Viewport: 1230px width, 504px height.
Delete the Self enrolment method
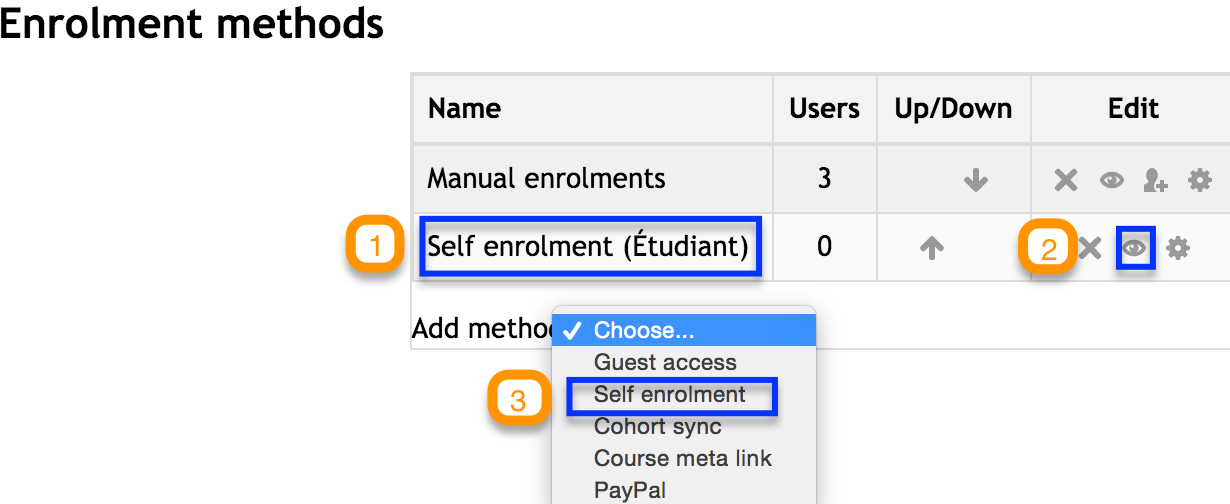(x=1090, y=248)
